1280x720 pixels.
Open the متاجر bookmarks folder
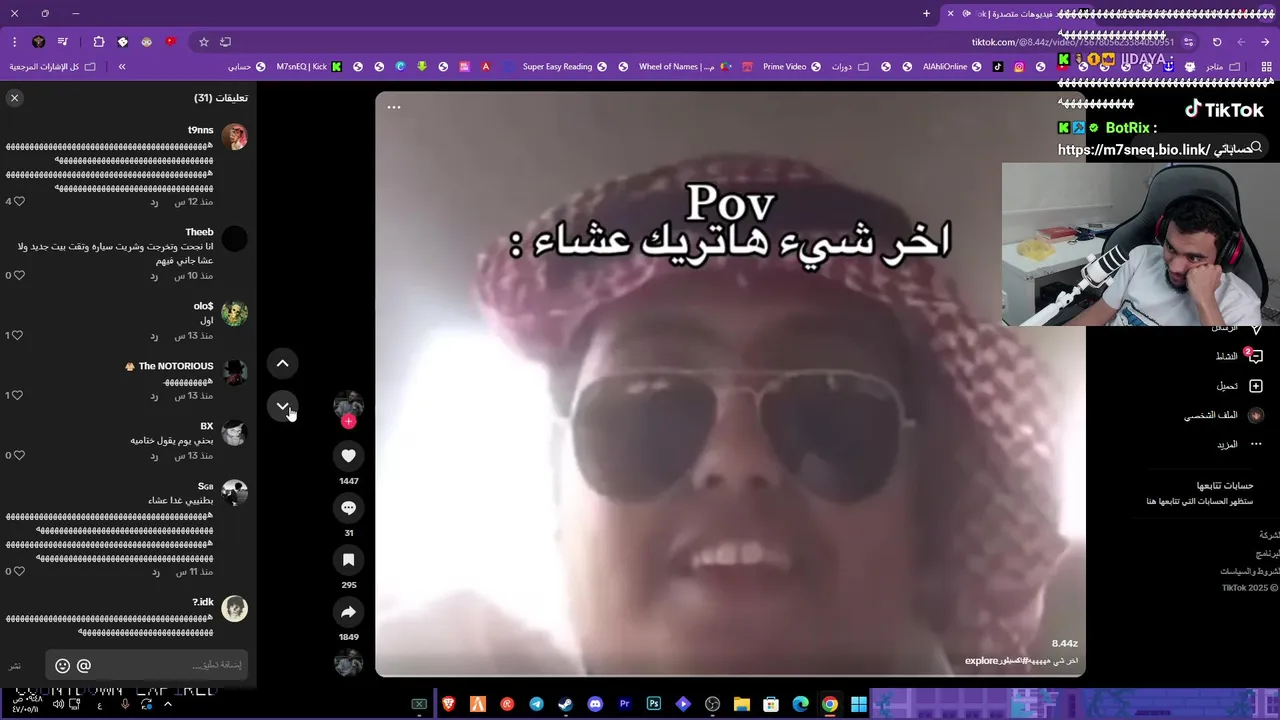coord(1222,67)
